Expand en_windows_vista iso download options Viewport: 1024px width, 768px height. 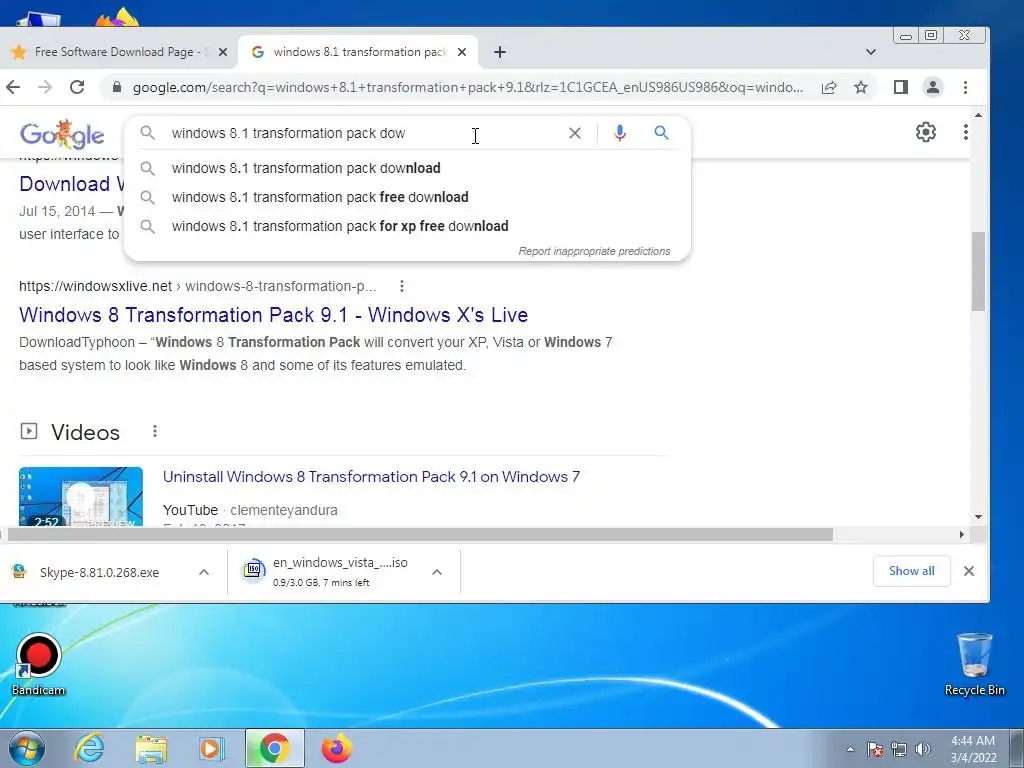(437, 572)
